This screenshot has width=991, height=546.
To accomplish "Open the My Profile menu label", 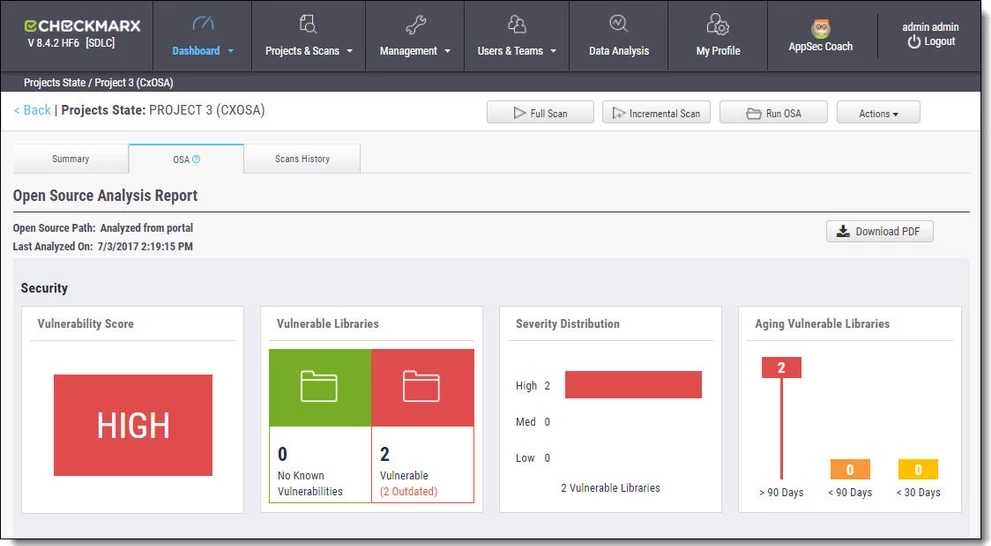I will tap(718, 51).
